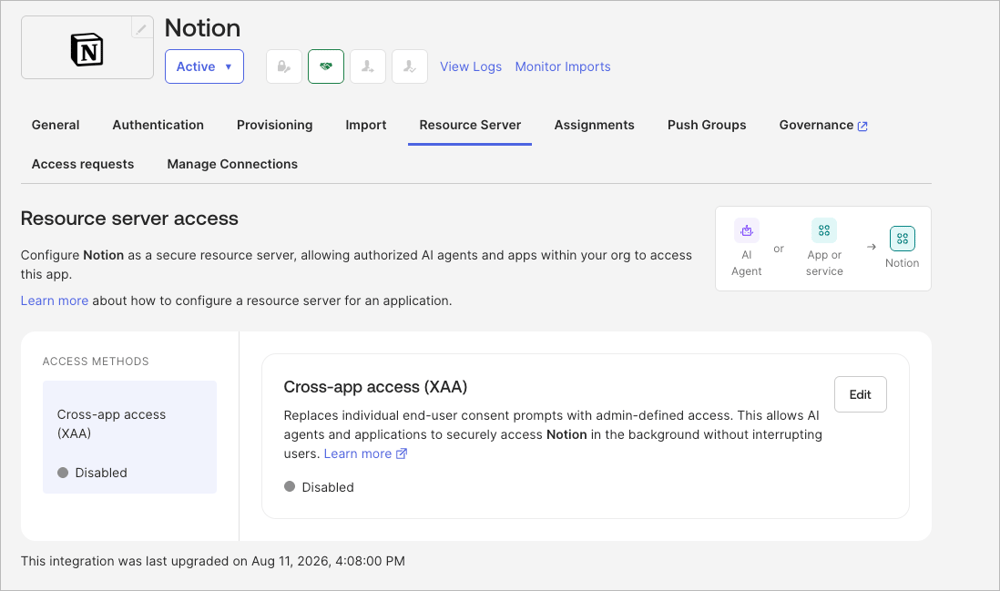Open the Assignments tab
The image size is (1000, 591).
[x=594, y=125]
